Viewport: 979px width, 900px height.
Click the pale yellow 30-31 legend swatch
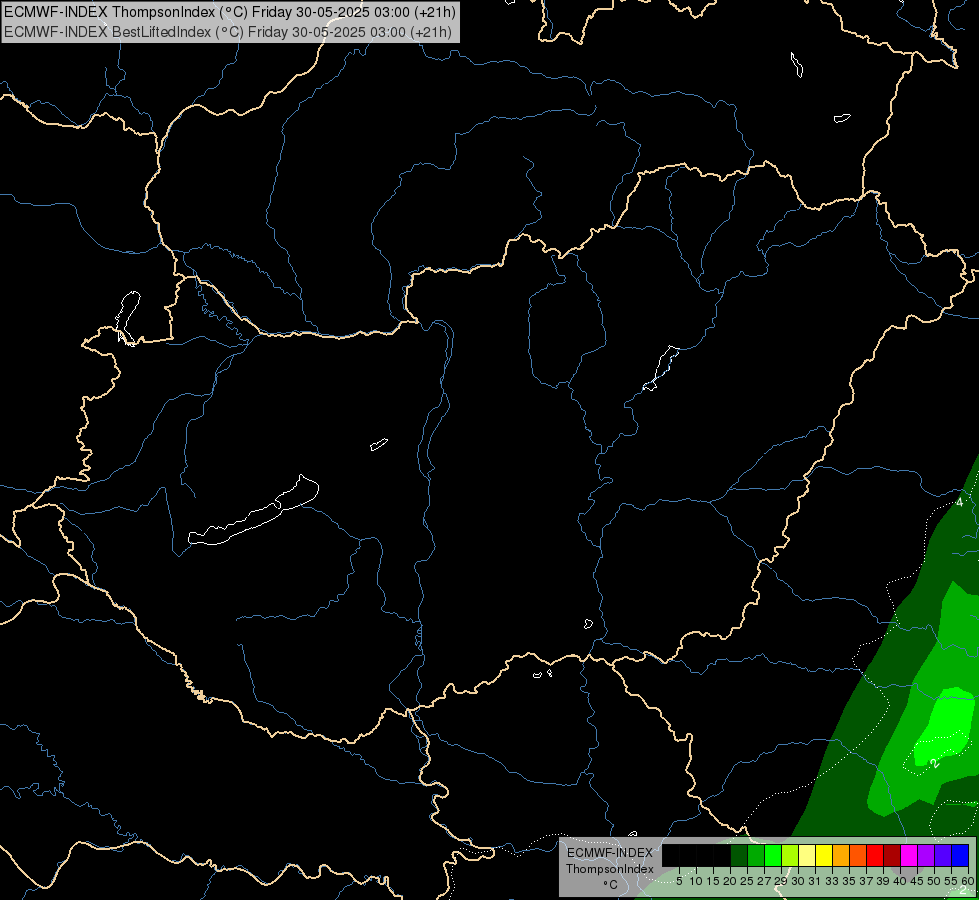pos(807,855)
